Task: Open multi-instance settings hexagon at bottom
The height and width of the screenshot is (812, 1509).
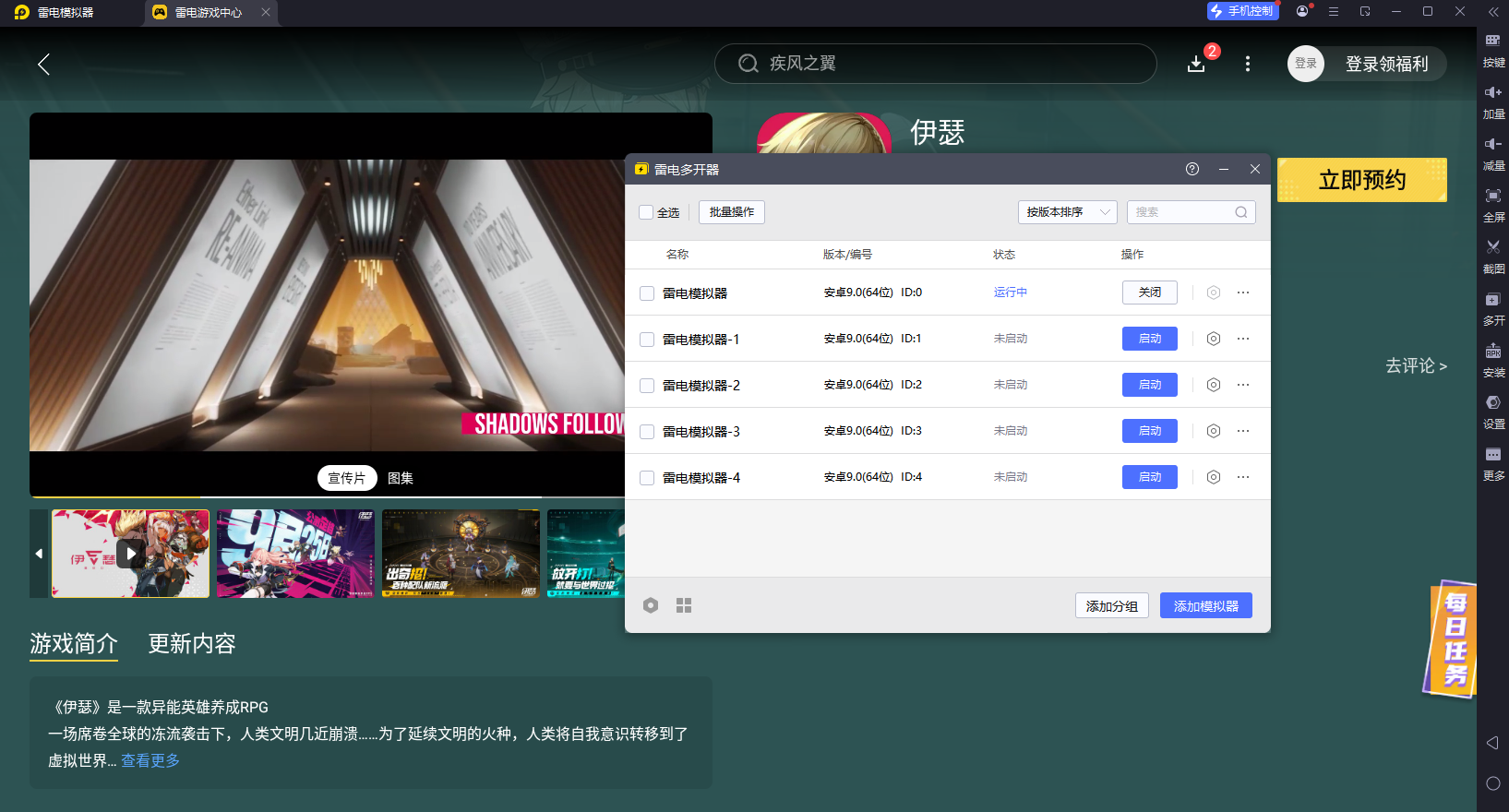Action: pyautogui.click(x=651, y=605)
